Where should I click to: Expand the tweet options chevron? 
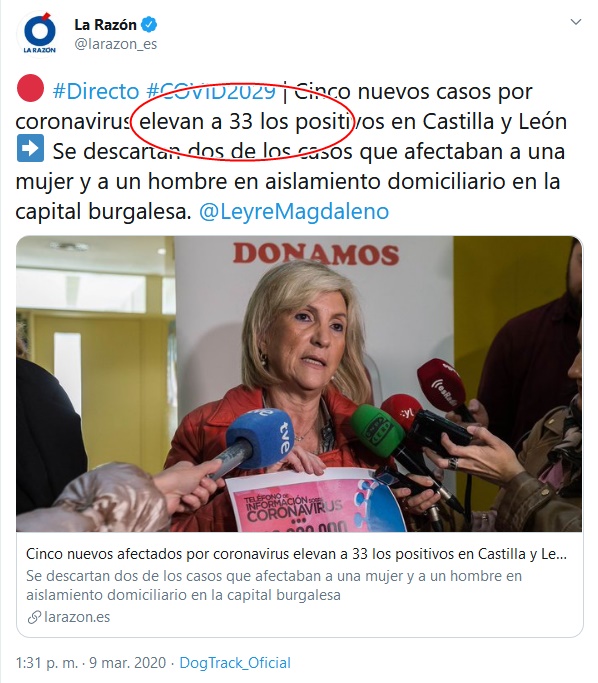pyautogui.click(x=576, y=22)
